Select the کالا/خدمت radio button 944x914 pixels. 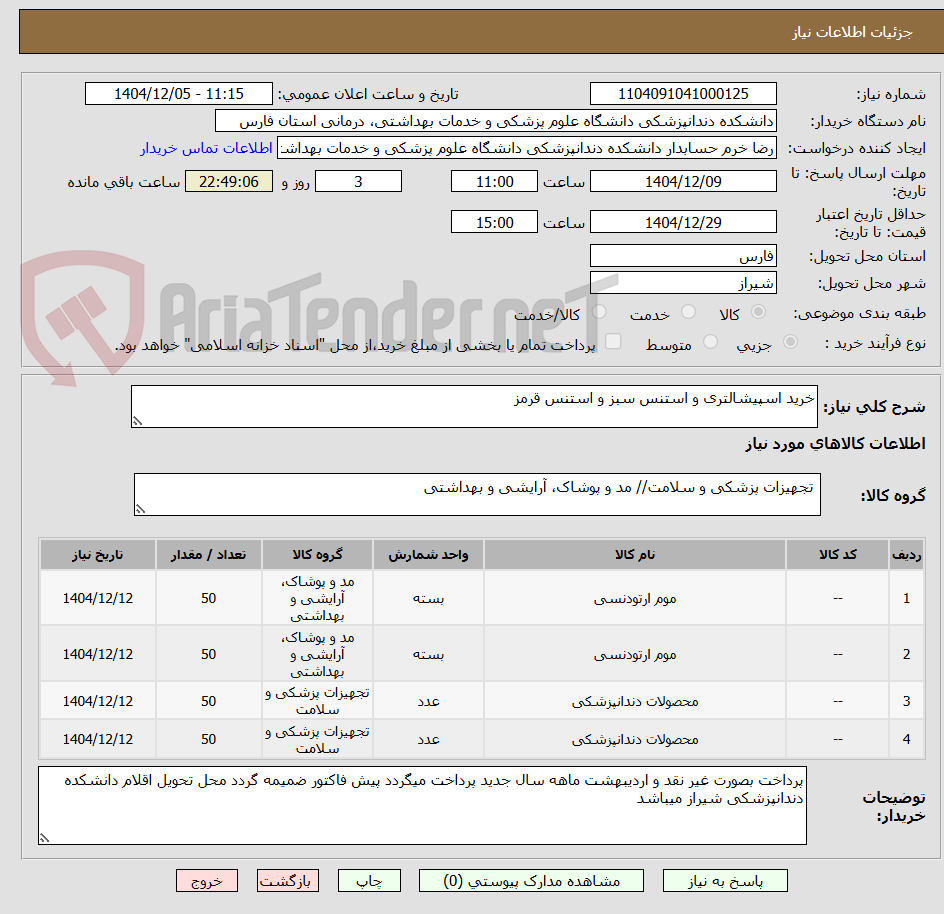tap(599, 312)
